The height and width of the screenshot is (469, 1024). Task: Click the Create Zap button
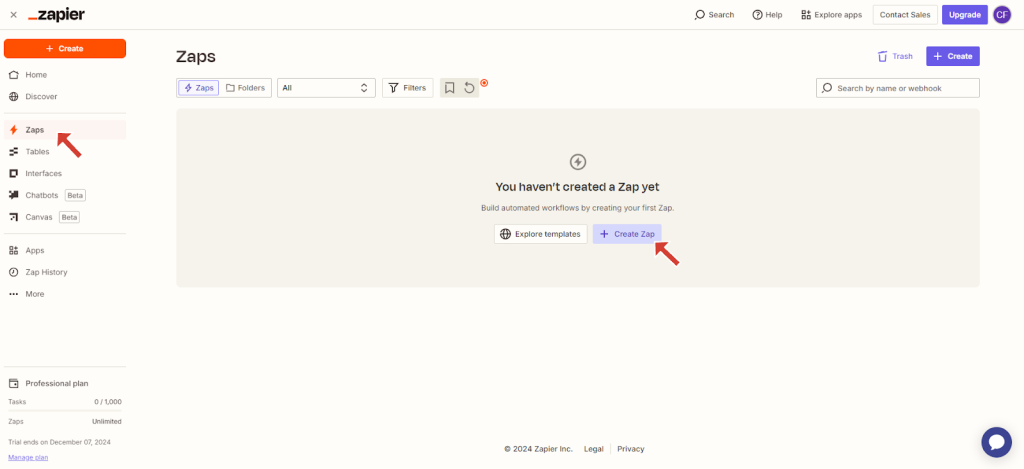tap(627, 234)
